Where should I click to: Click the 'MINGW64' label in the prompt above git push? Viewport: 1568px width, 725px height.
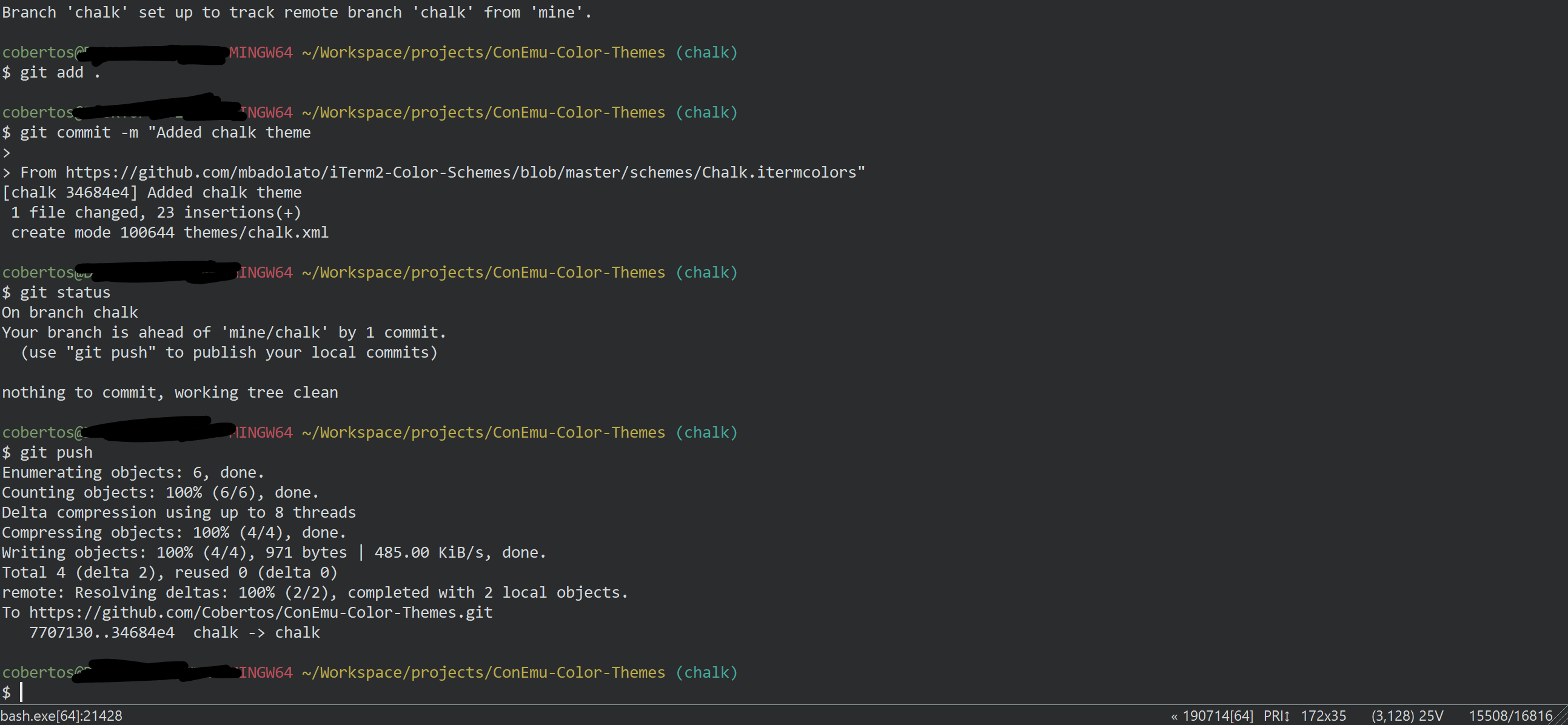pyautogui.click(x=261, y=433)
